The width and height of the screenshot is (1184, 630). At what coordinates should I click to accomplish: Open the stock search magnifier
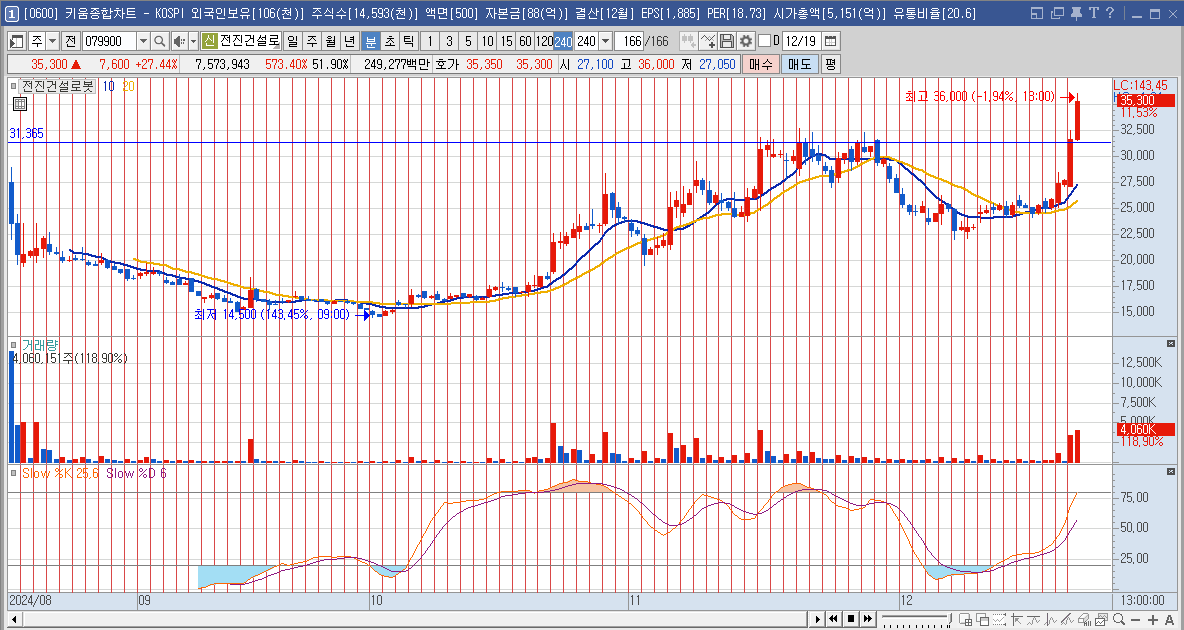[x=159, y=42]
